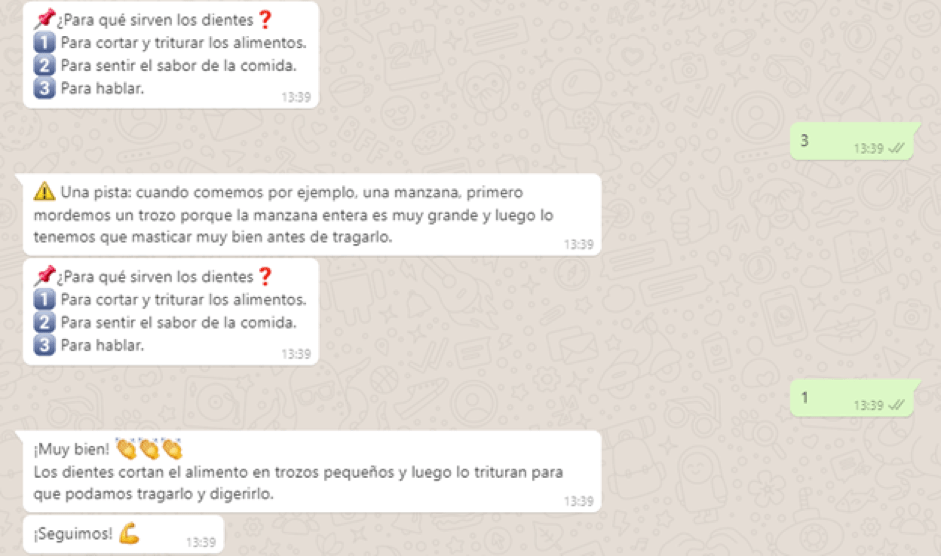Select the number 1 keycap in first quiz message
This screenshot has height=556, width=941.
pyautogui.click(x=44, y=43)
